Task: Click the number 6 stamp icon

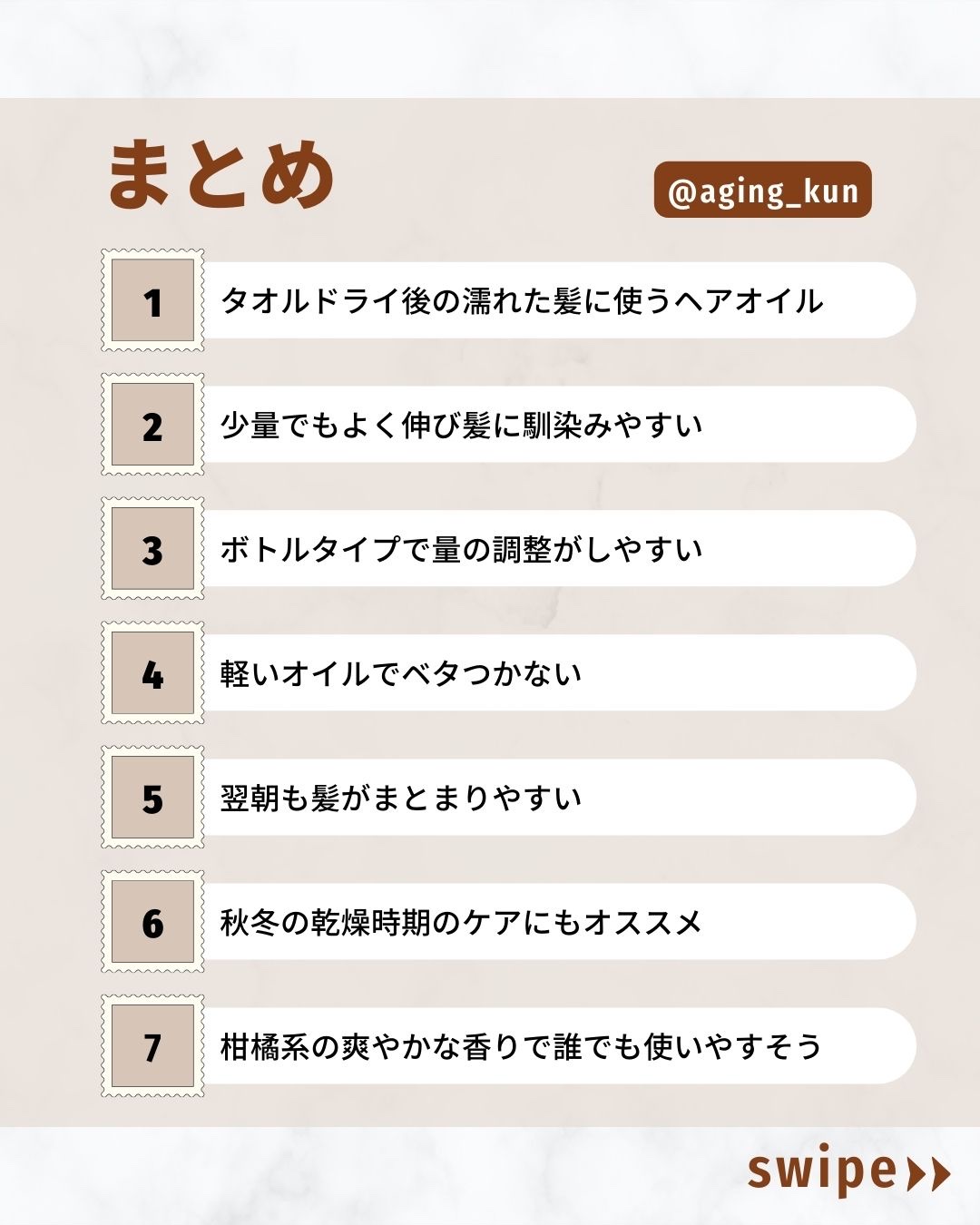Action: click(x=152, y=922)
